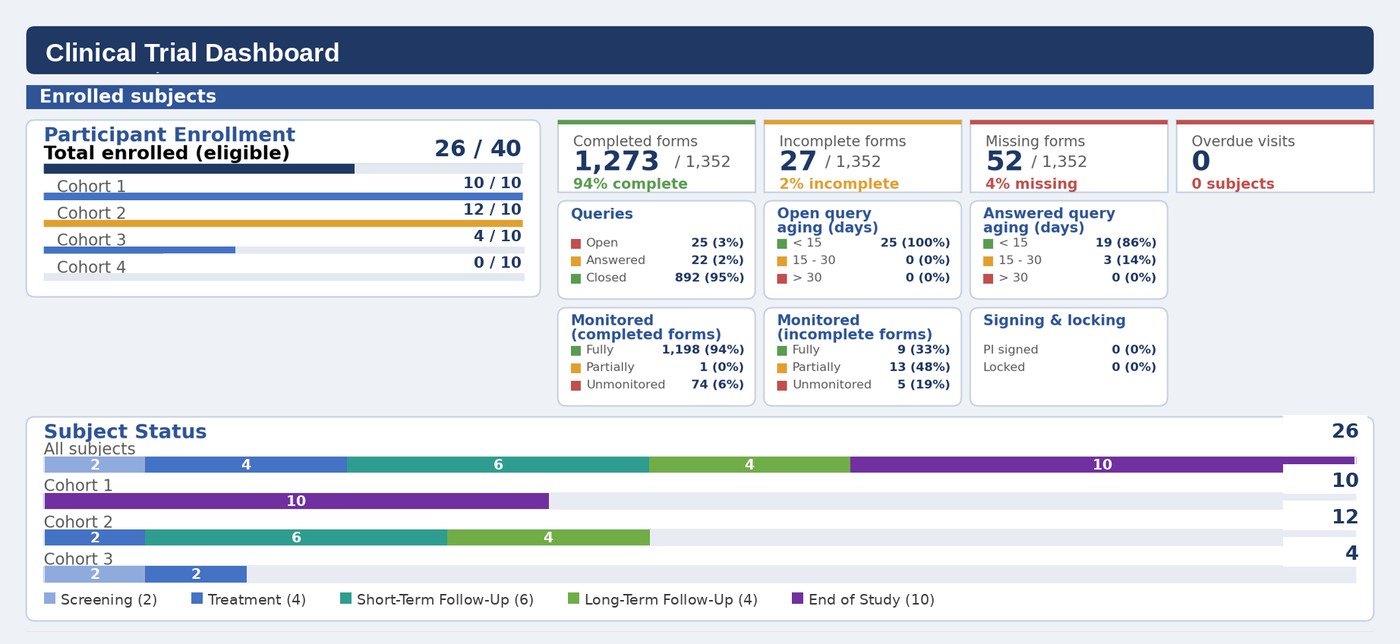Click the green Closed queries swatch
Viewport: 1400px width, 644px height.
click(576, 278)
